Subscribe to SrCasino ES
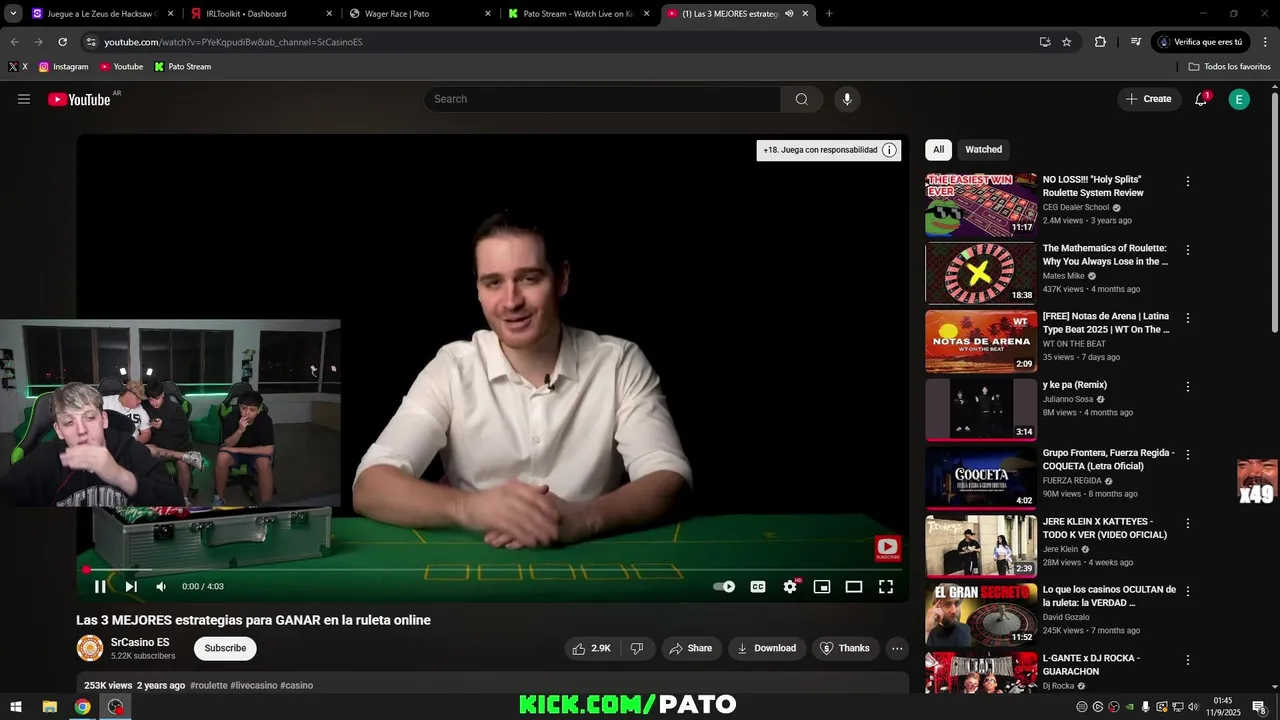Image resolution: width=1280 pixels, height=720 pixels. click(x=225, y=648)
